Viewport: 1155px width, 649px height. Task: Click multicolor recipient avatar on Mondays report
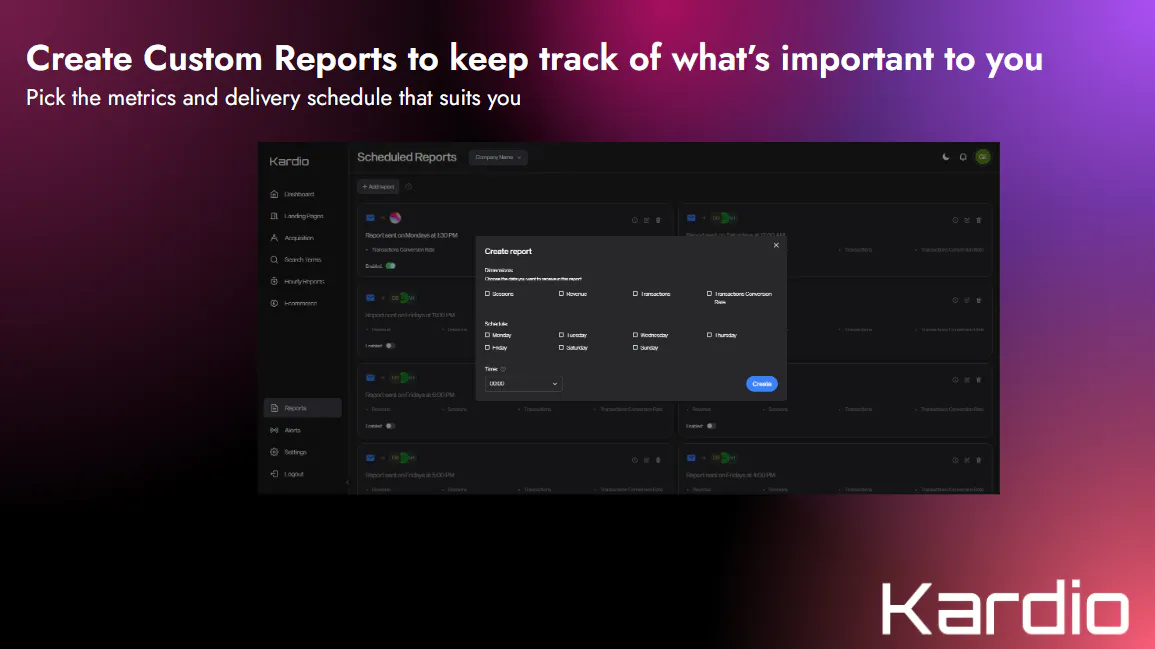pos(396,218)
